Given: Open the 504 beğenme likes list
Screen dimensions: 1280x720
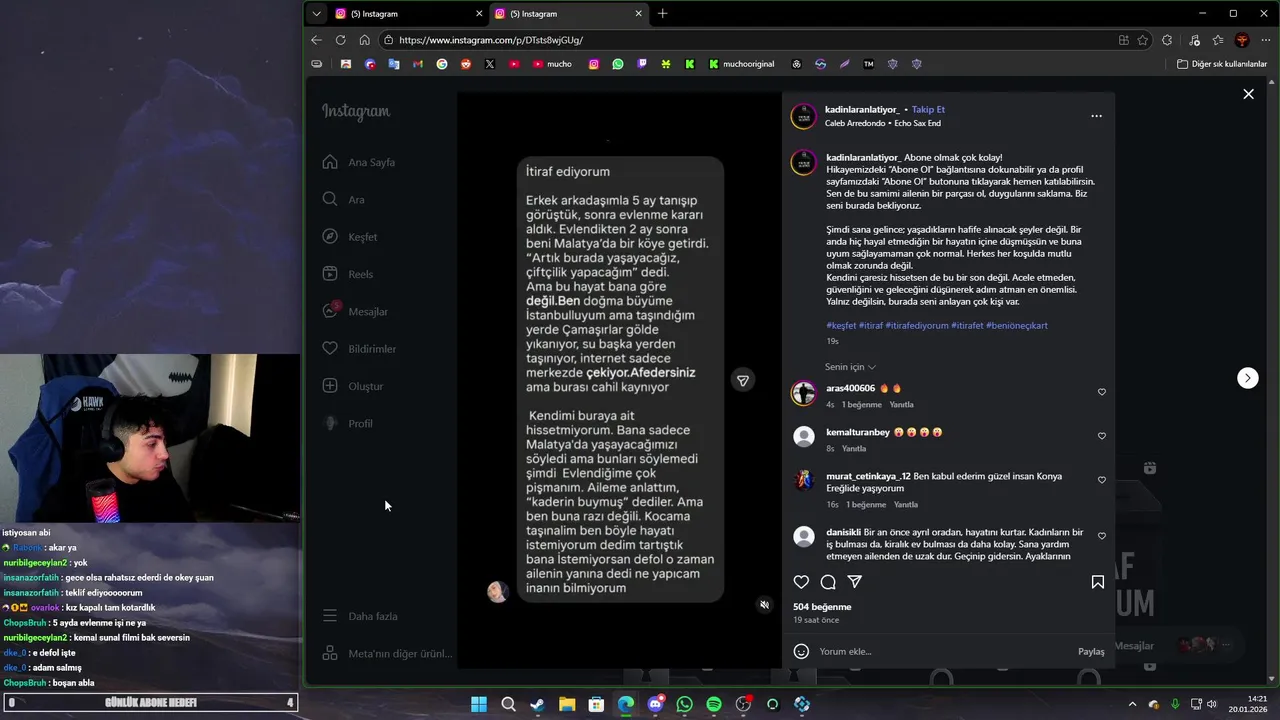Looking at the screenshot, I should click(822, 607).
